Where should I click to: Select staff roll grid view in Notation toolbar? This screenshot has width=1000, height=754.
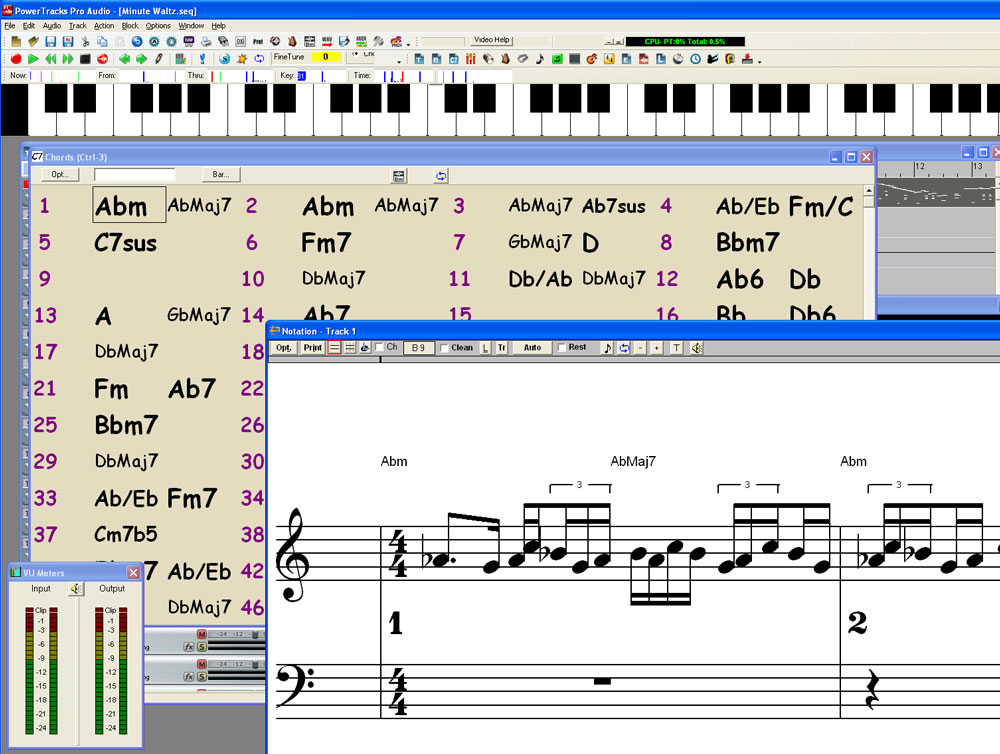click(349, 348)
